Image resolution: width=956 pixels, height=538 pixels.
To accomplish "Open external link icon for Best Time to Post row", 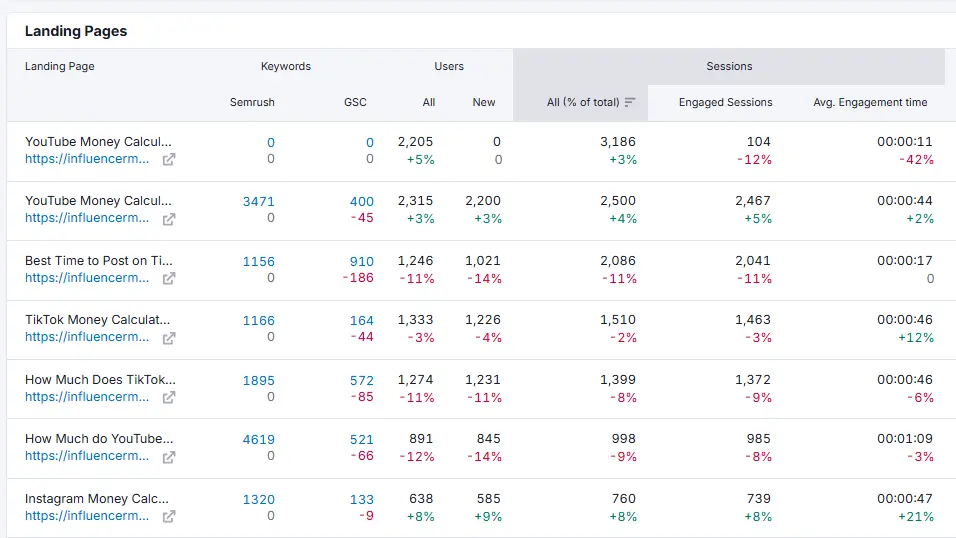I will (169, 278).
